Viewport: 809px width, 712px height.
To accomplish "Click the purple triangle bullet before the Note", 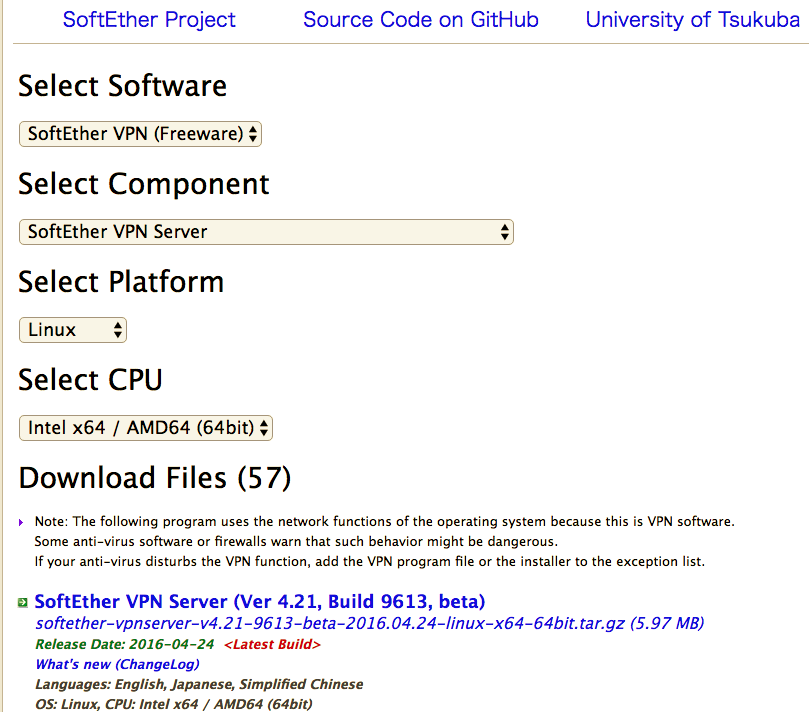I will click(x=21, y=522).
